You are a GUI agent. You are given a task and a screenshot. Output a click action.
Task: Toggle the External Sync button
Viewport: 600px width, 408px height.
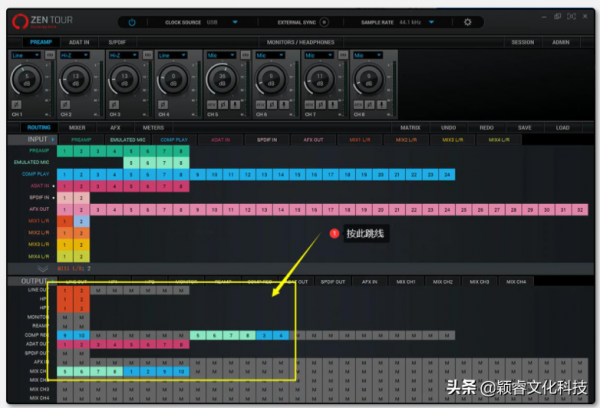[324, 22]
